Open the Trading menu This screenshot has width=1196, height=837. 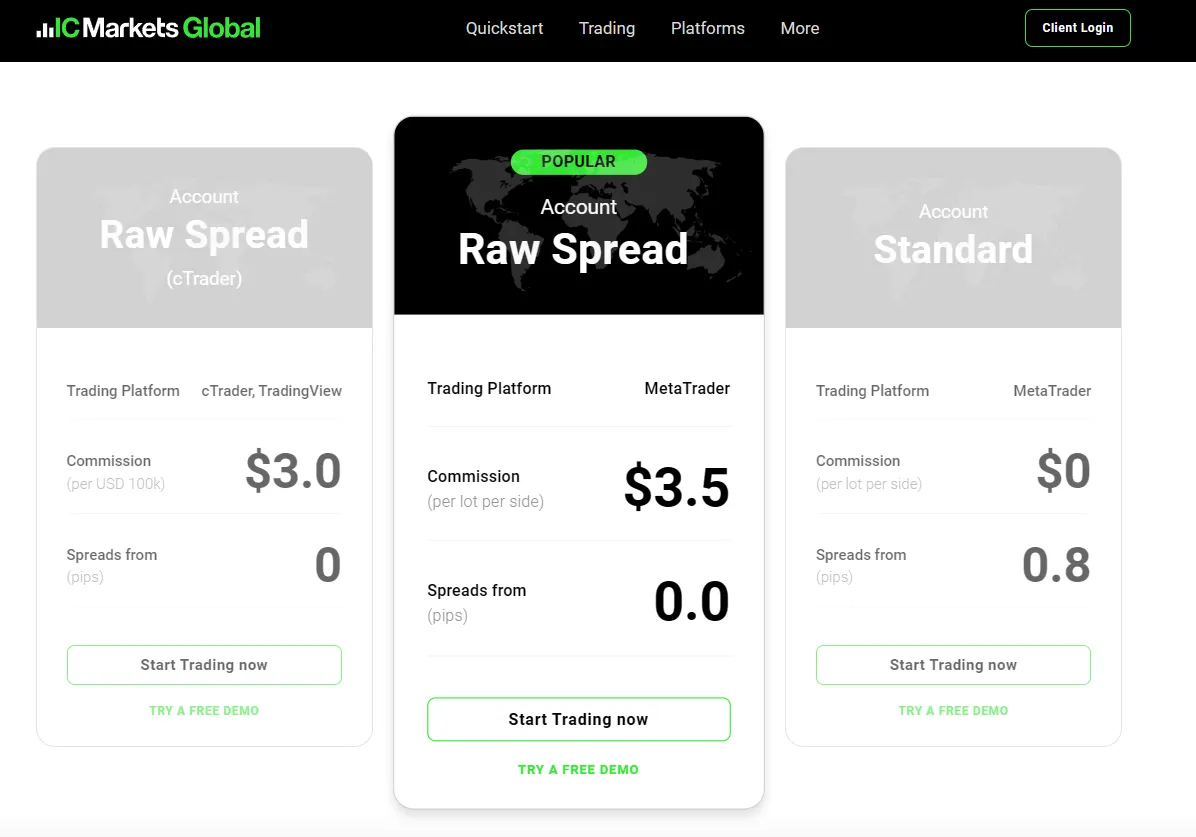pos(606,28)
